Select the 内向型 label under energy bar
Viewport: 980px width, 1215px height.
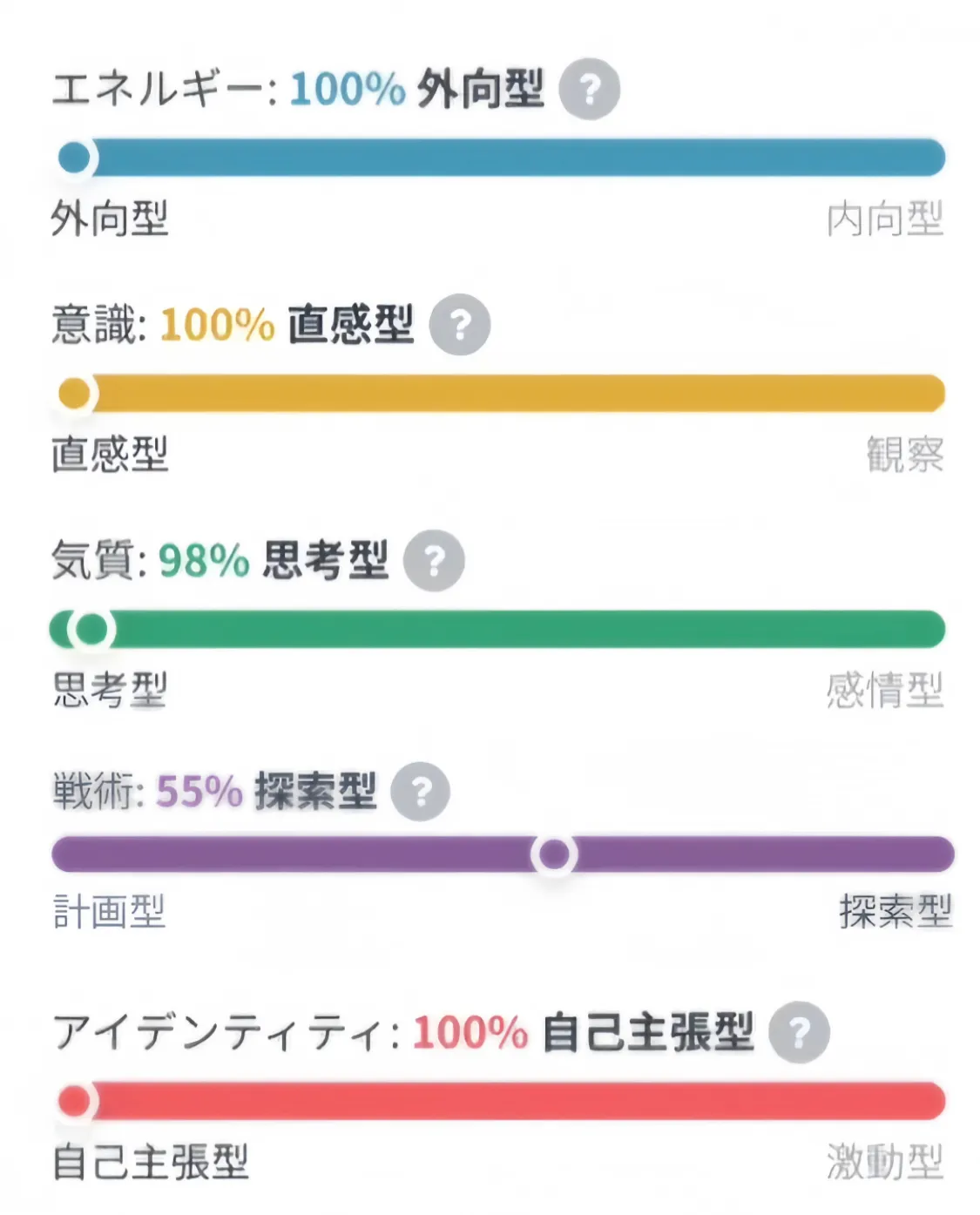(885, 219)
